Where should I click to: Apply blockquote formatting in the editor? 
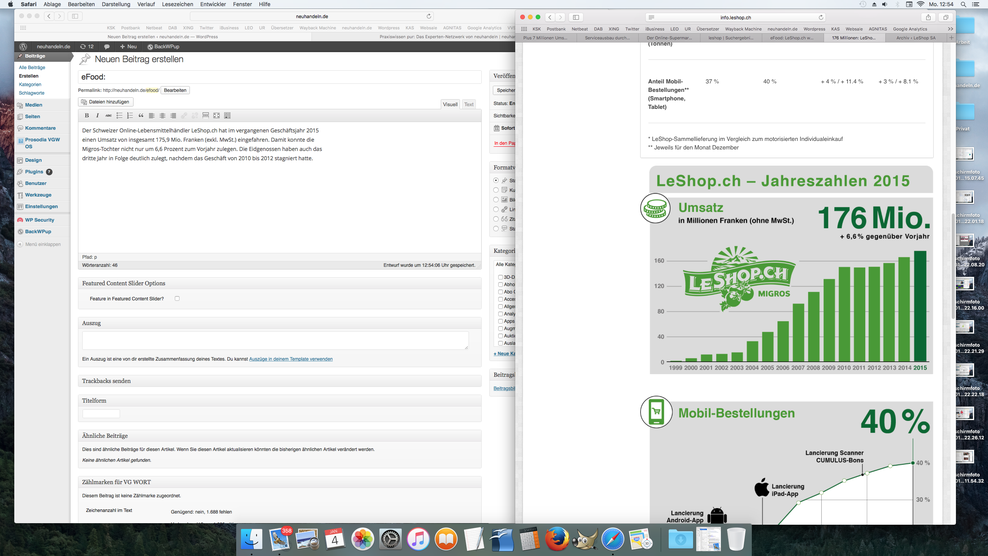(141, 116)
